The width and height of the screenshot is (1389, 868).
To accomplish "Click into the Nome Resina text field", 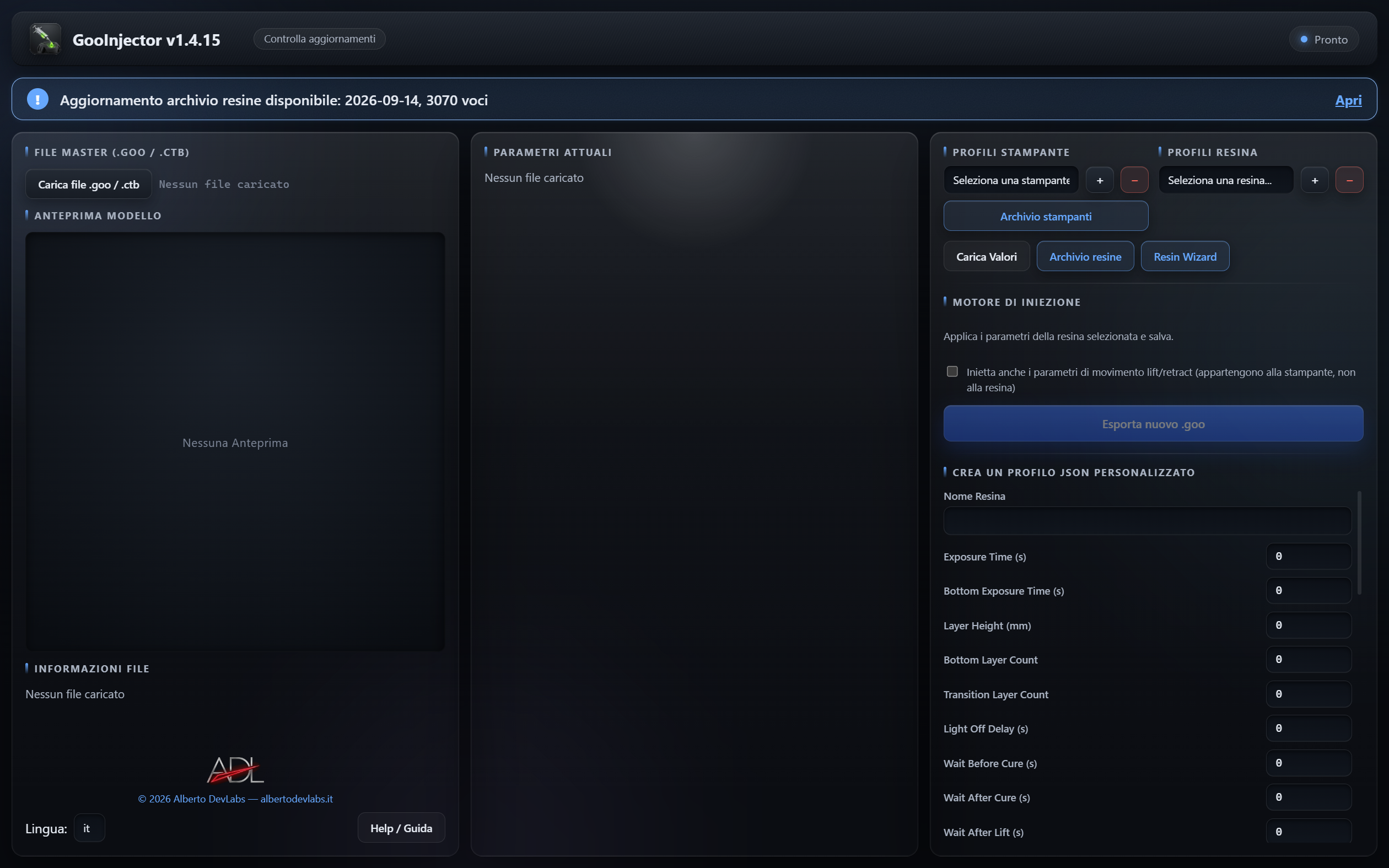I will (1148, 521).
